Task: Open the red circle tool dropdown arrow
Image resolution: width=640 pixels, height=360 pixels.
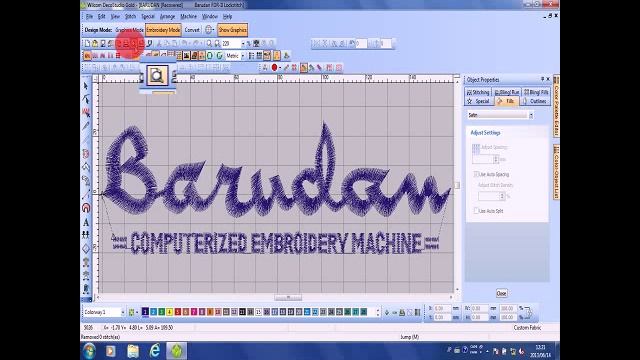Action: coord(280,67)
